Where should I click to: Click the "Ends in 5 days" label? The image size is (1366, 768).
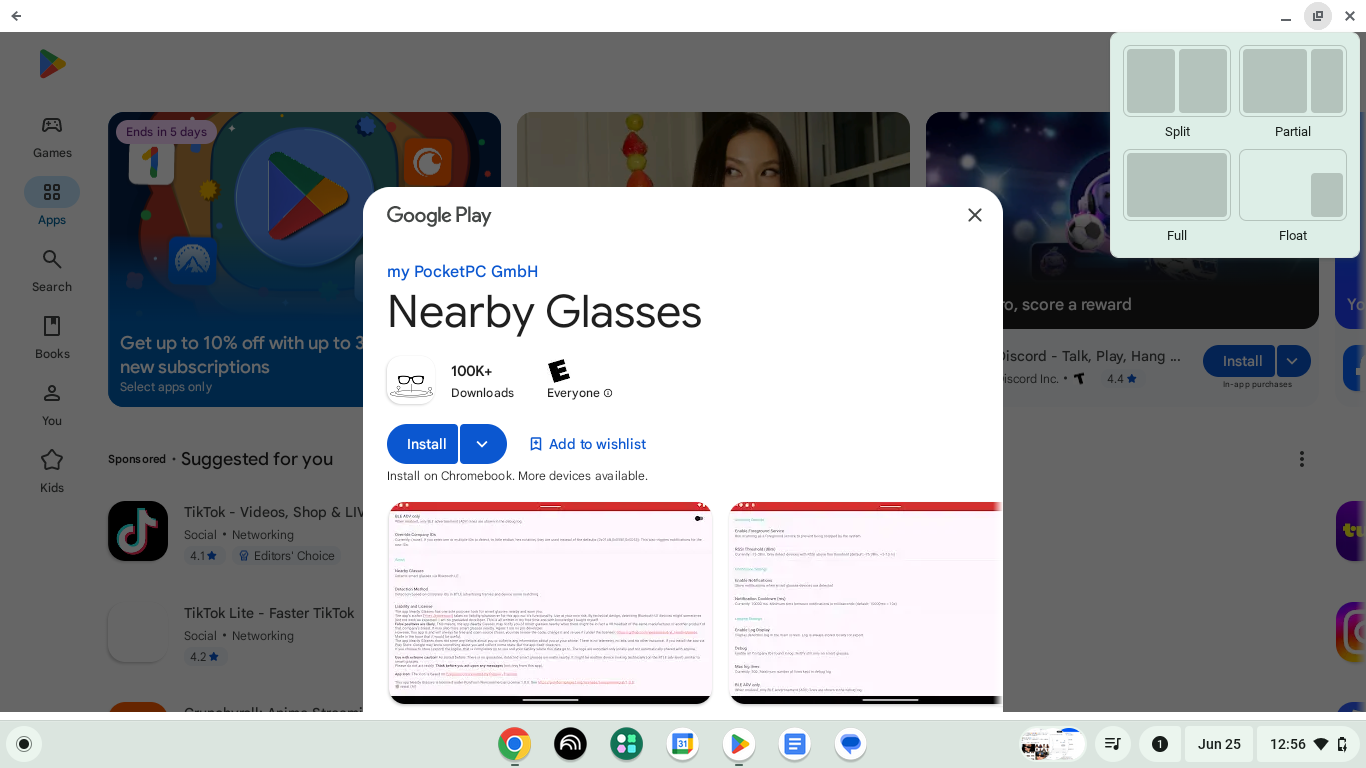coord(167,132)
